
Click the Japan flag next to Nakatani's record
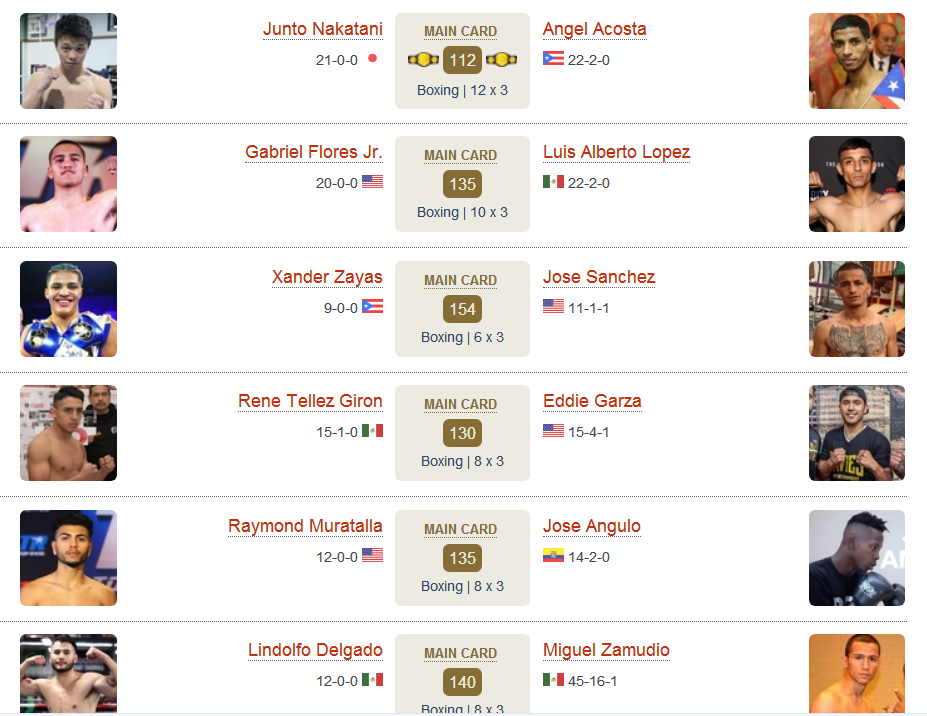tap(372, 59)
